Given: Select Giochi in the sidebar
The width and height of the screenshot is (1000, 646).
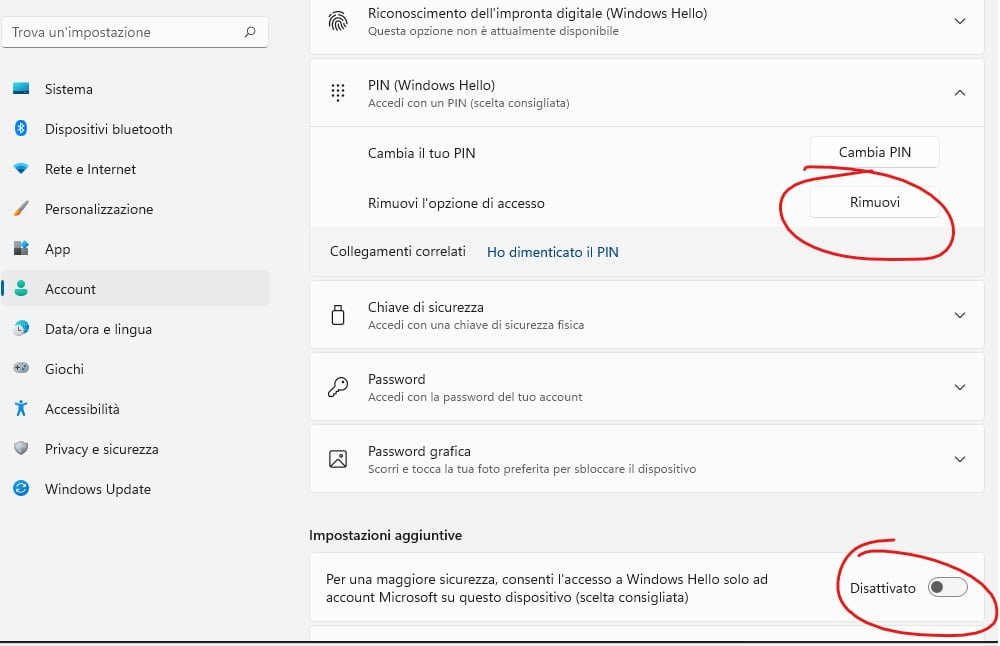Looking at the screenshot, I should [135, 369].
